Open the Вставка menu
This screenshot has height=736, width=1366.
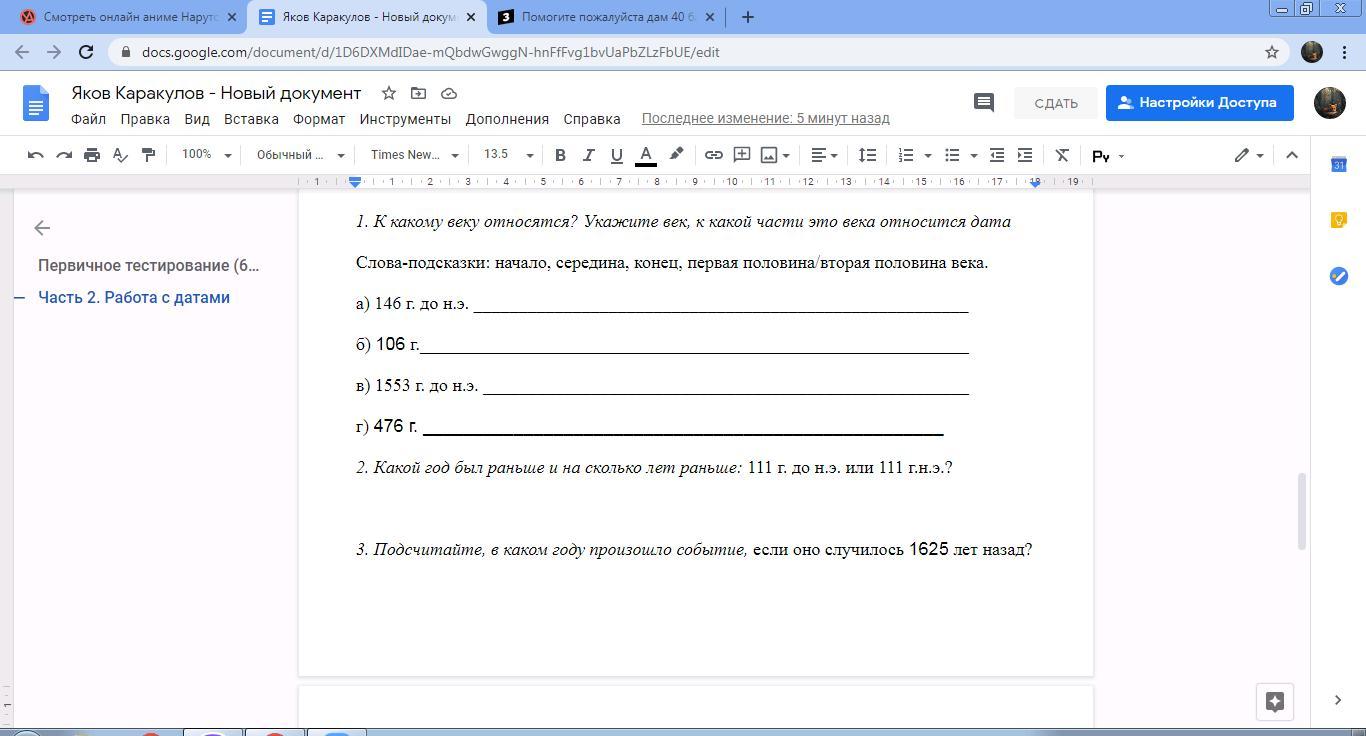pyautogui.click(x=251, y=119)
